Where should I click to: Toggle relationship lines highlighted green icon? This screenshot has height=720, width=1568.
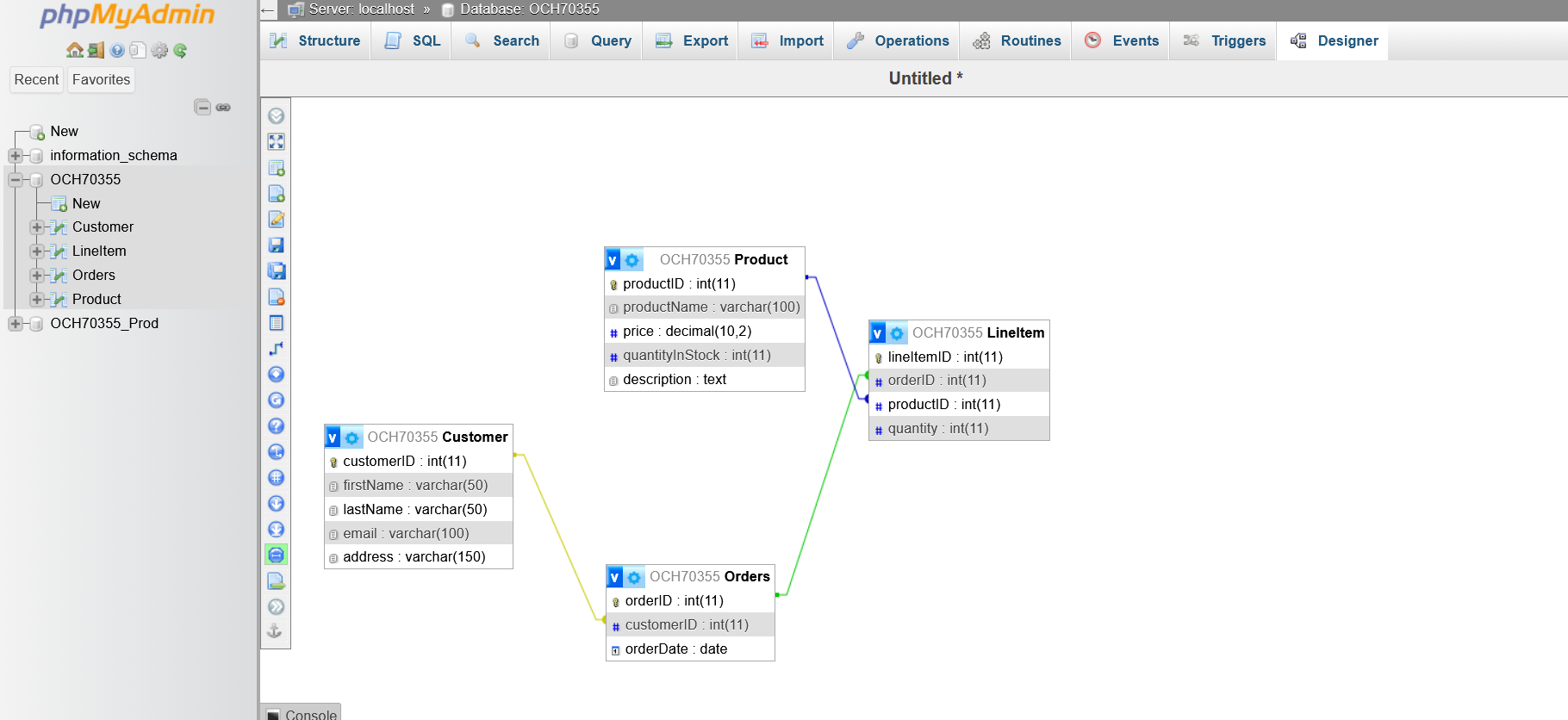click(x=276, y=556)
